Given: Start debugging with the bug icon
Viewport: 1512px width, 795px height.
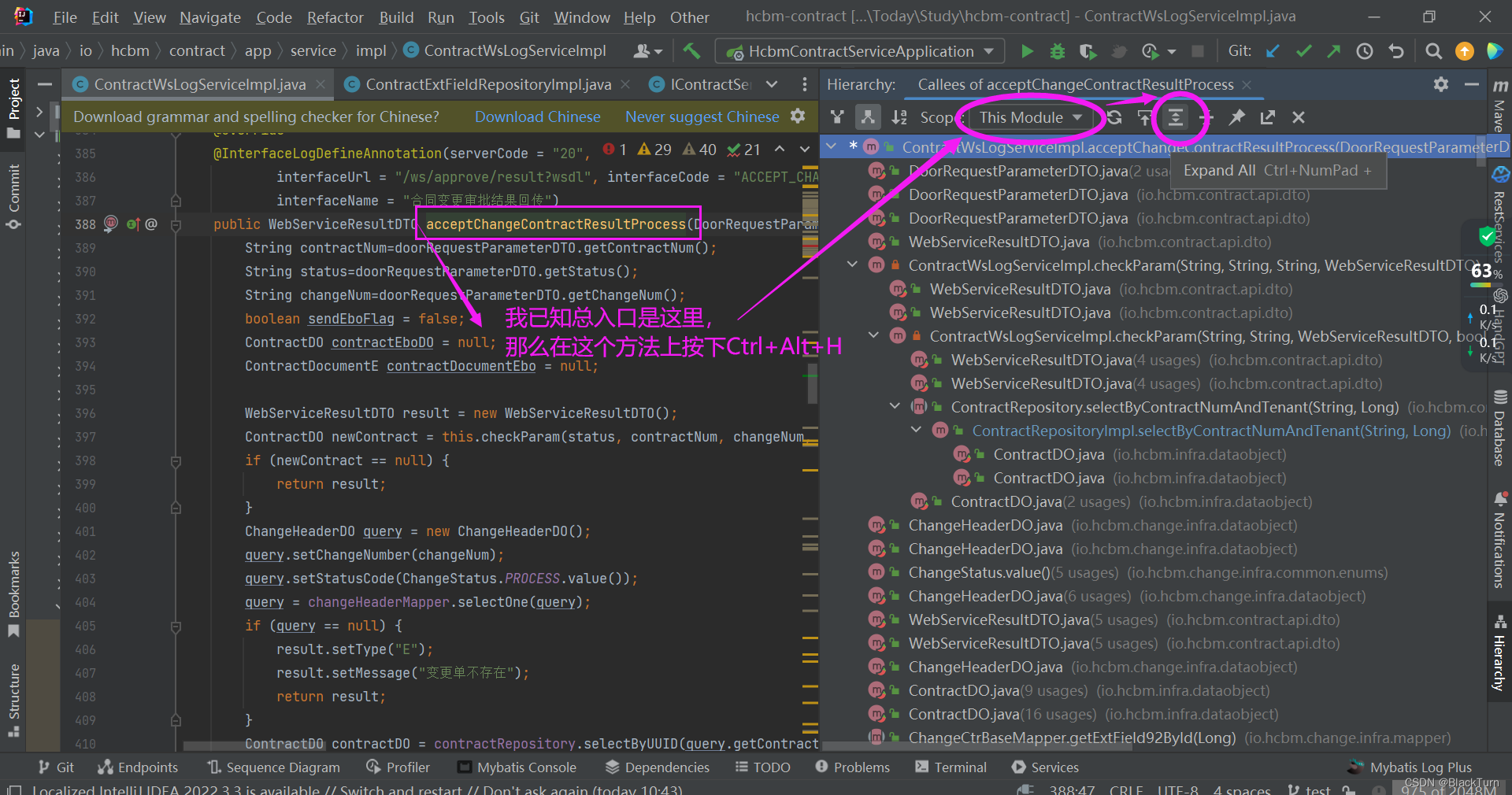Looking at the screenshot, I should 1057,51.
